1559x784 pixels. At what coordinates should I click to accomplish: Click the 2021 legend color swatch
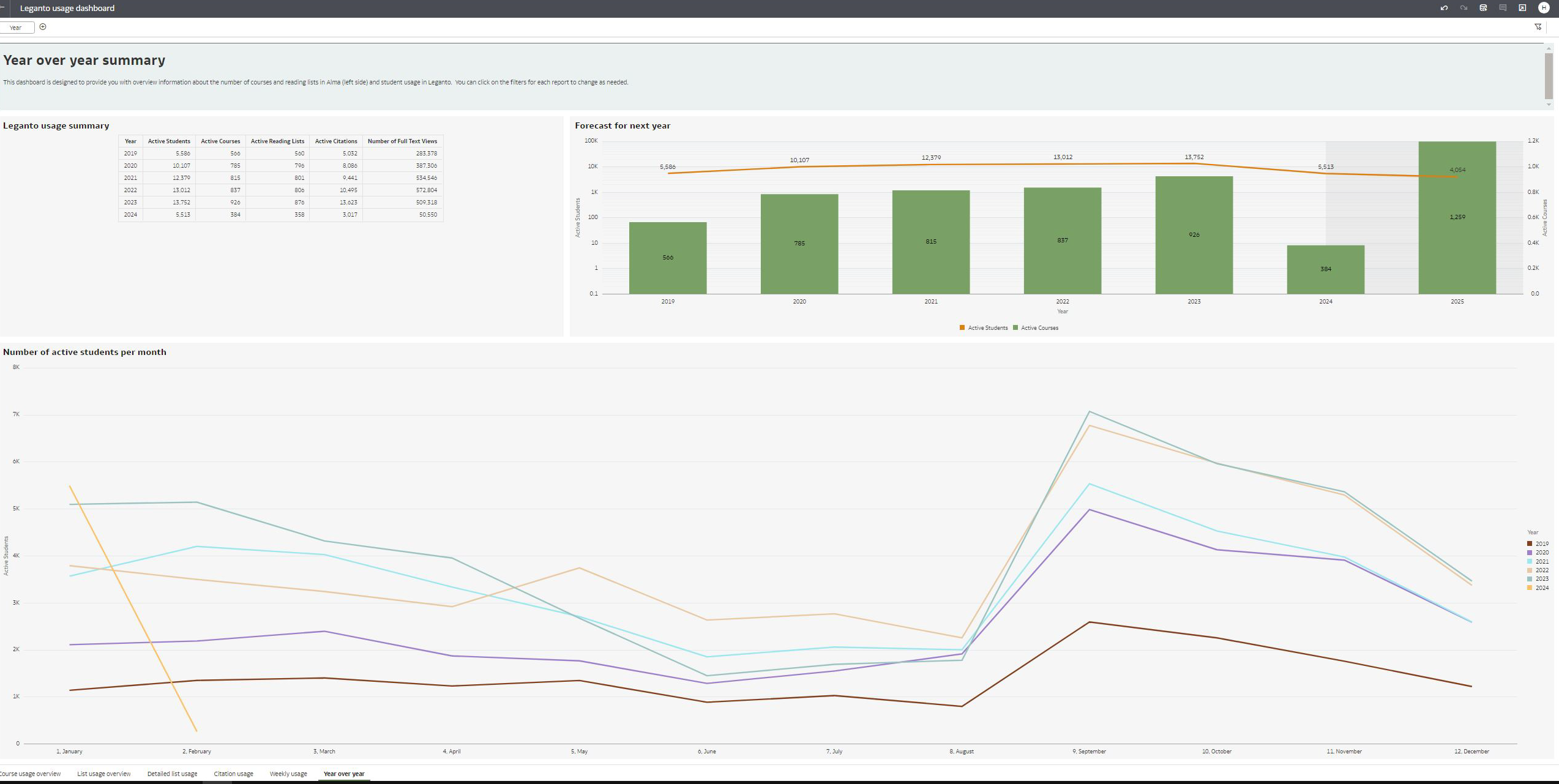click(x=1530, y=561)
